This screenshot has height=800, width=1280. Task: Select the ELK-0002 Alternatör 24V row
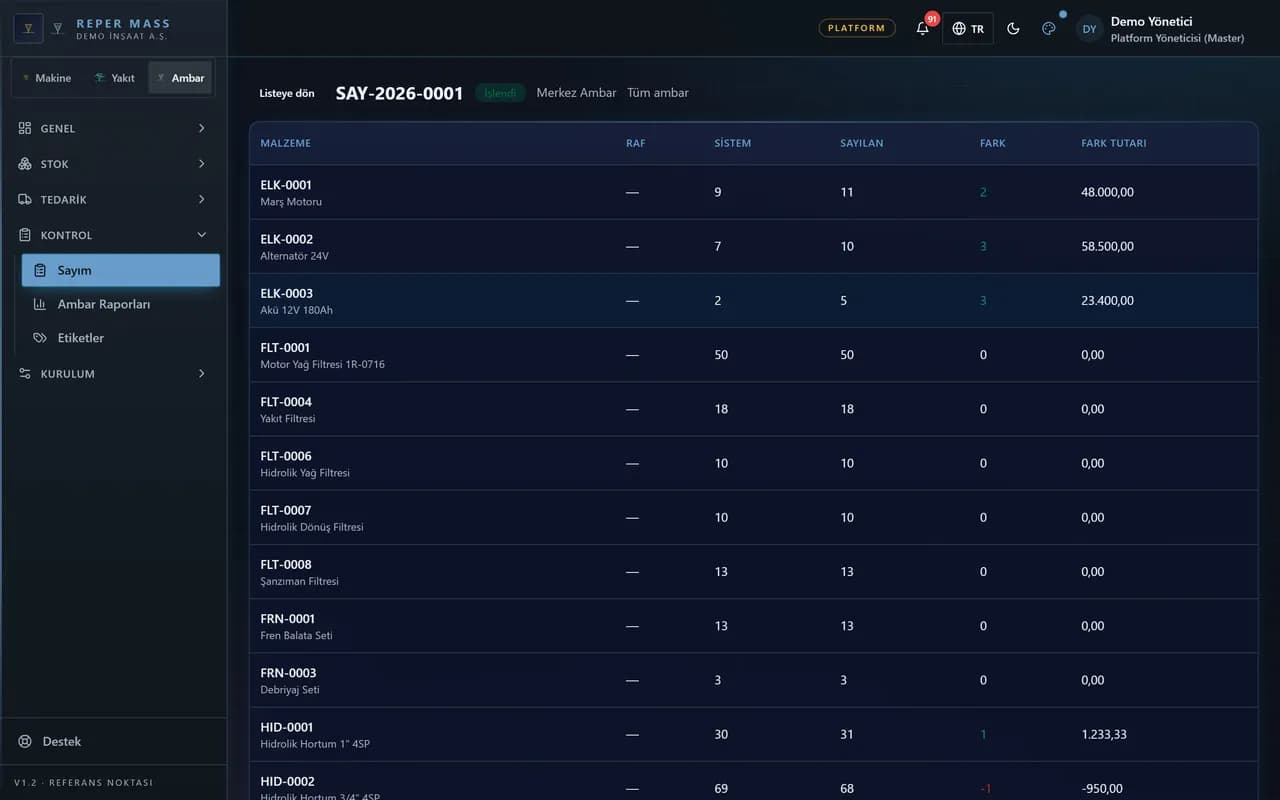(753, 246)
